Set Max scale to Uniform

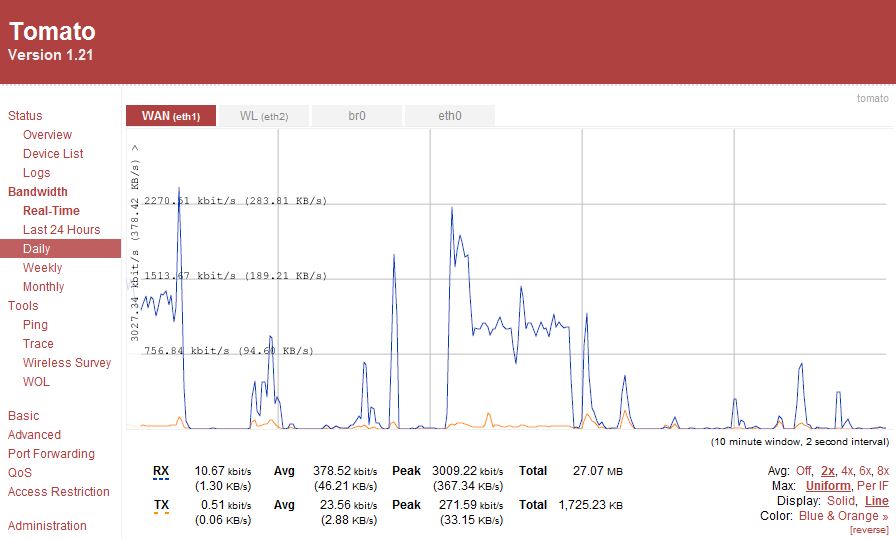point(828,486)
